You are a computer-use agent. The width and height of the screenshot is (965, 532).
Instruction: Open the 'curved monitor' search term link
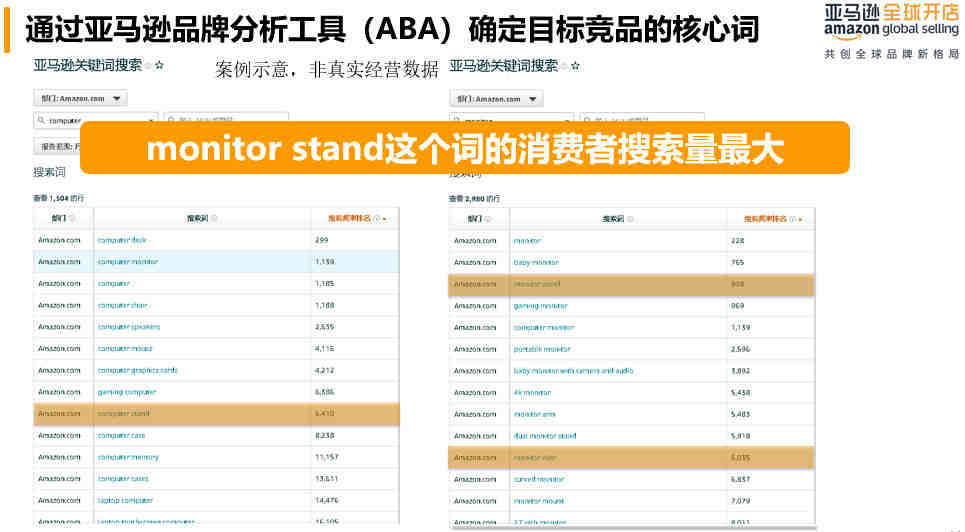click(x=539, y=479)
